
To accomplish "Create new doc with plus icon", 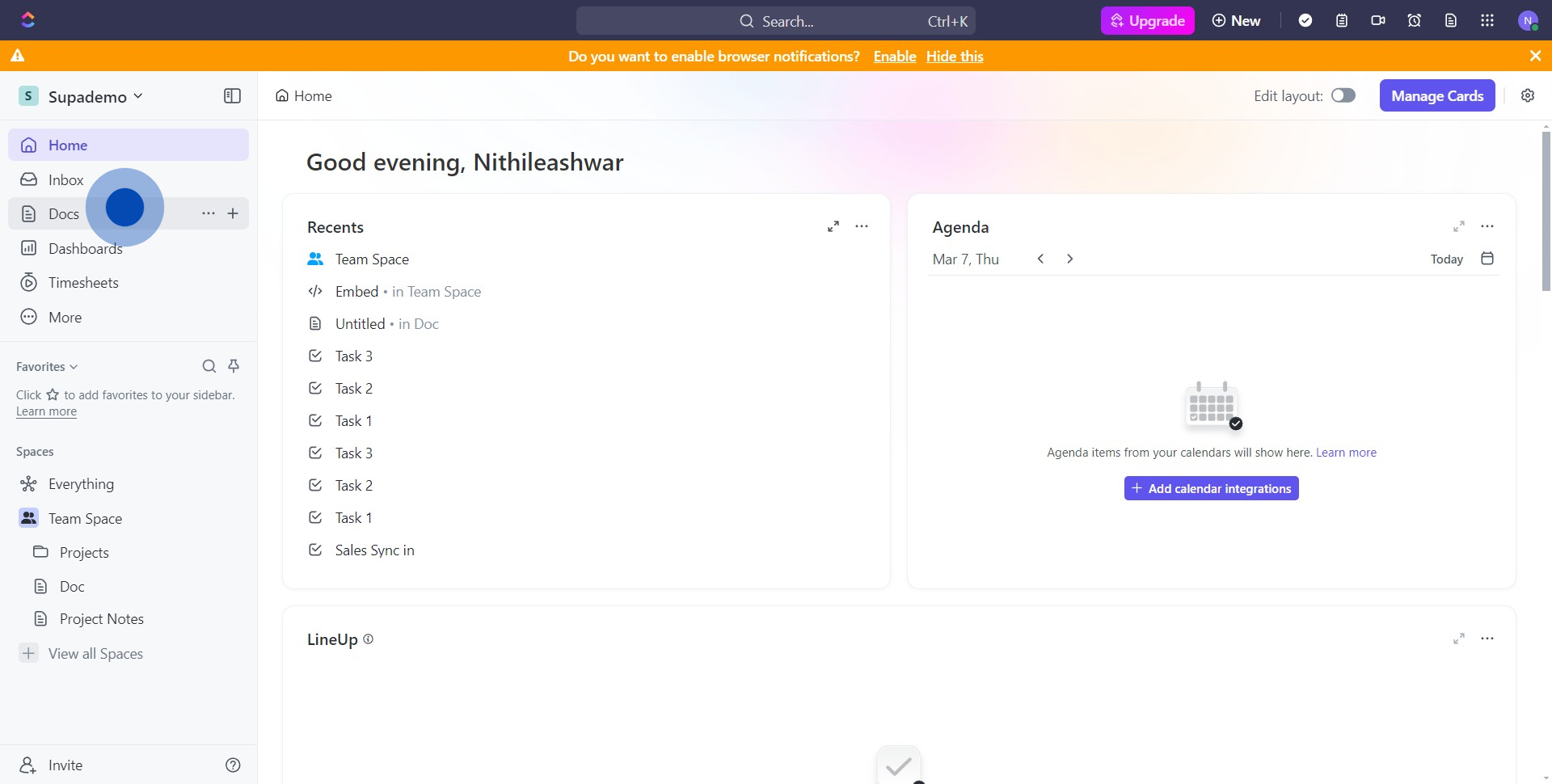I will 233,213.
